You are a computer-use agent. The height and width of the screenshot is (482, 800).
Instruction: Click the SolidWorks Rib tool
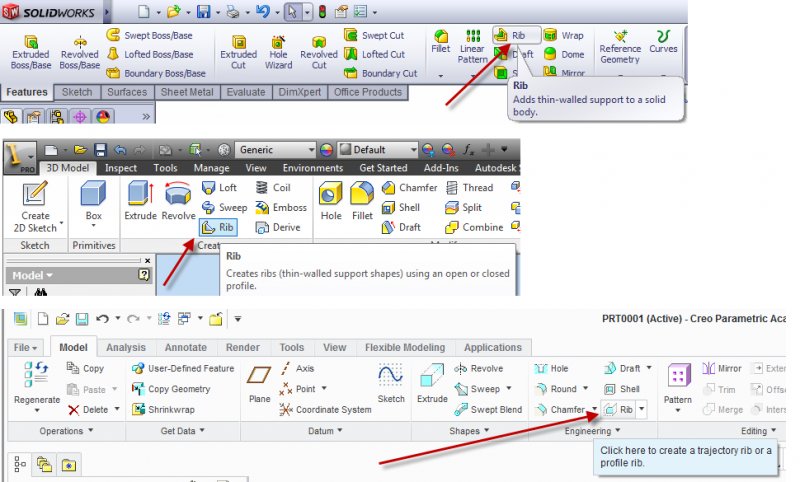[516, 35]
